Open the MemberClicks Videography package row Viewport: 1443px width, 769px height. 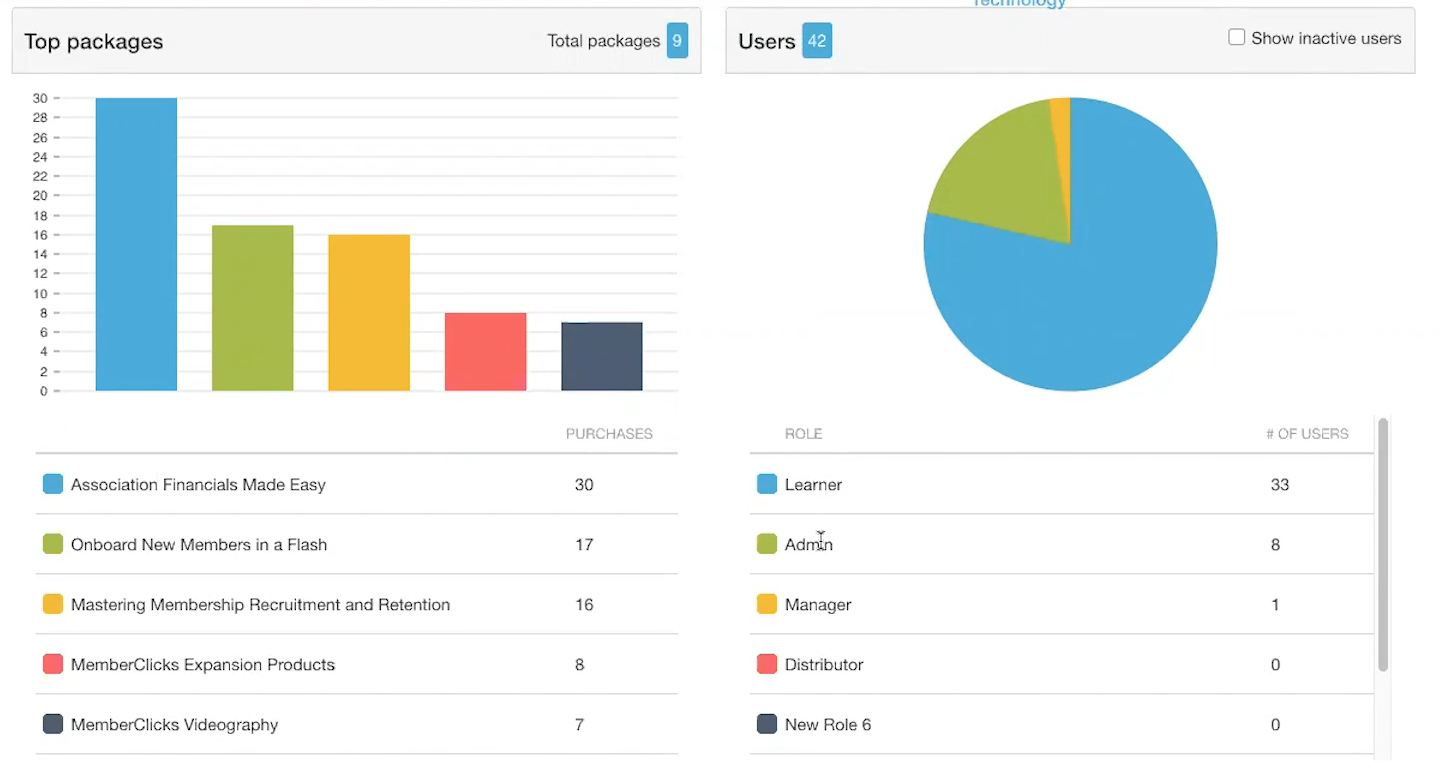[x=300, y=724]
